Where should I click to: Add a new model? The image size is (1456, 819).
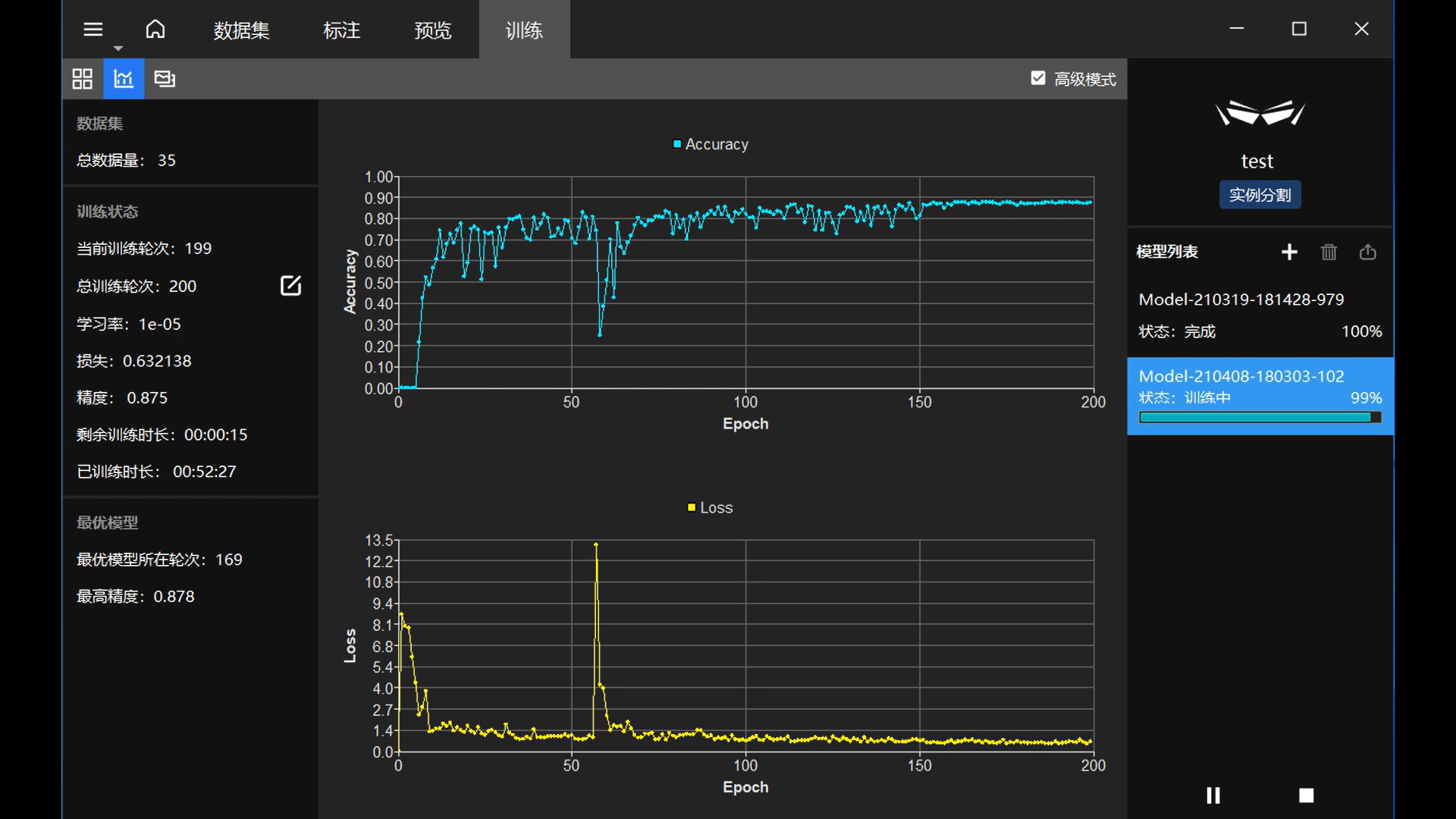1289,252
